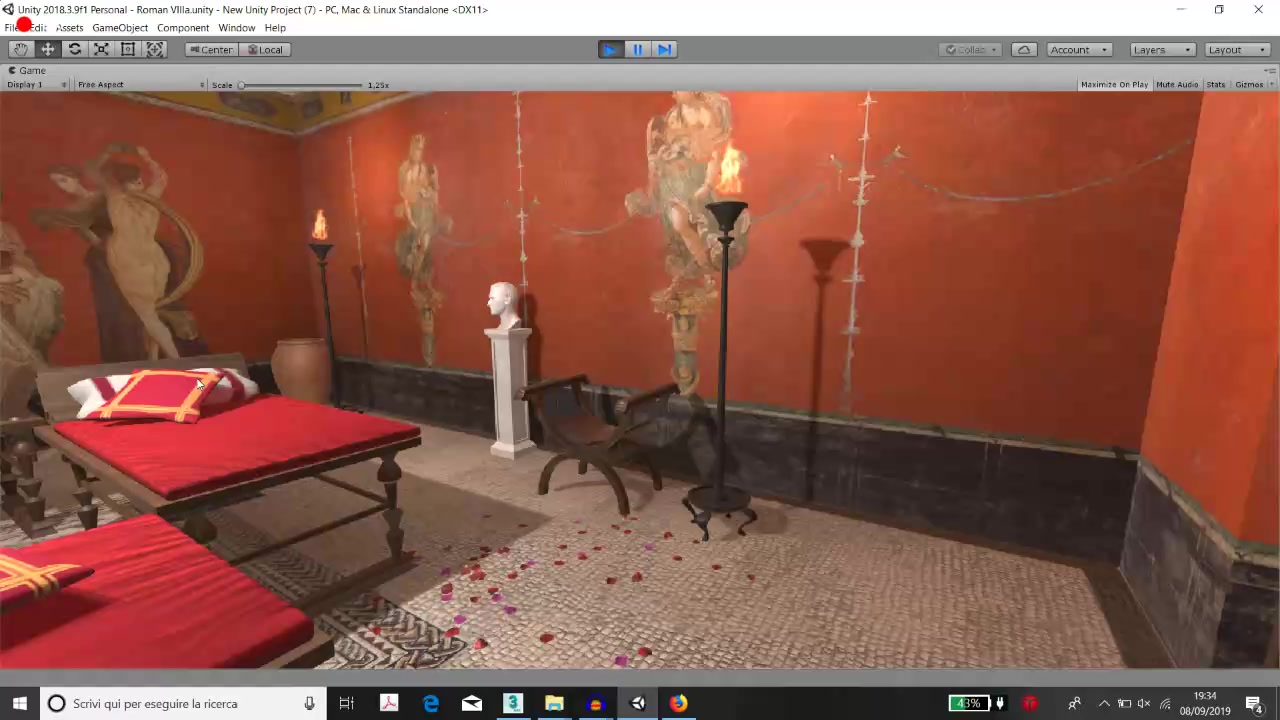Image resolution: width=1280 pixels, height=720 pixels.
Task: Open the Account dropdown
Action: pos(1079,49)
